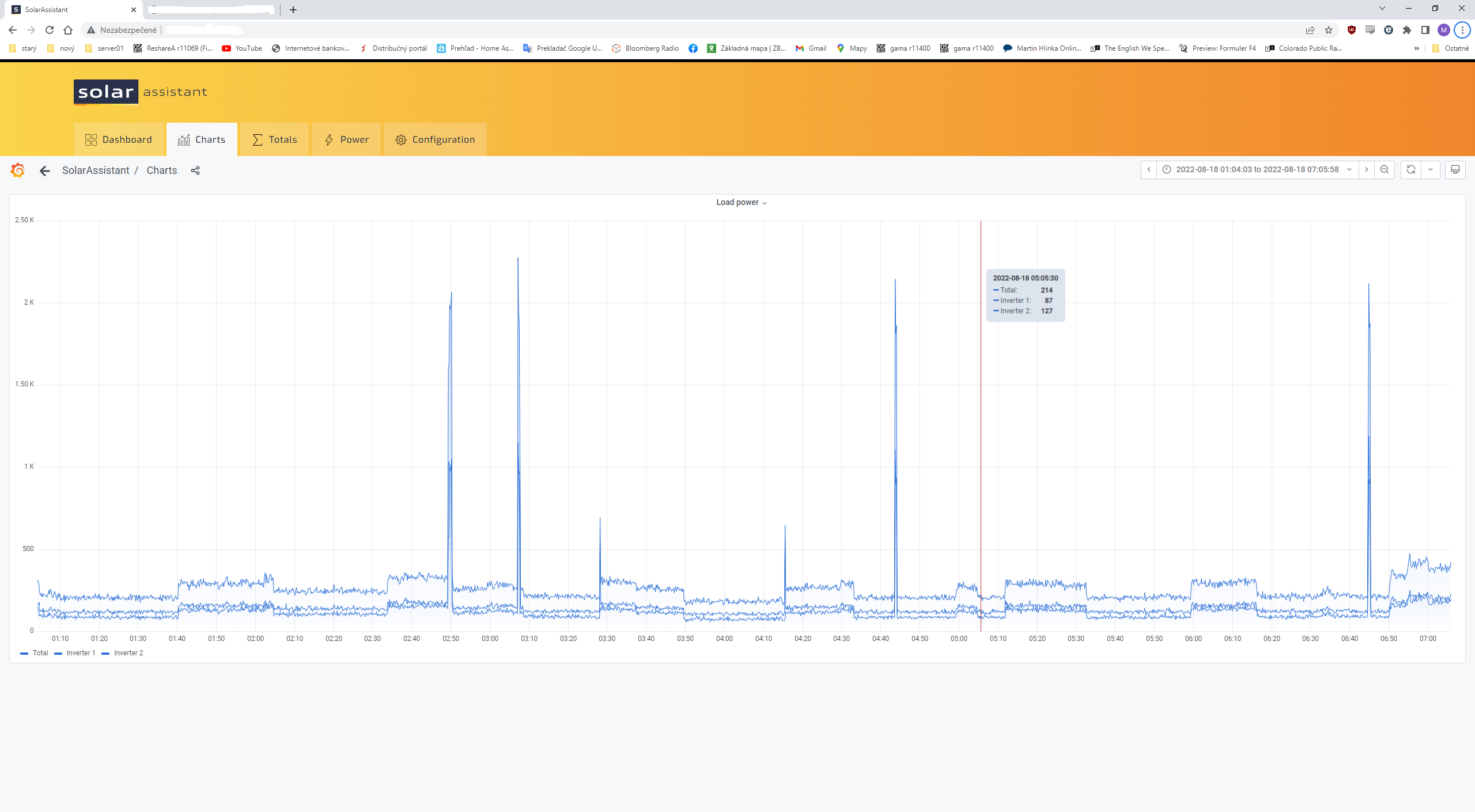
Task: Open the Distribučný portál bookmark
Action: [x=394, y=48]
